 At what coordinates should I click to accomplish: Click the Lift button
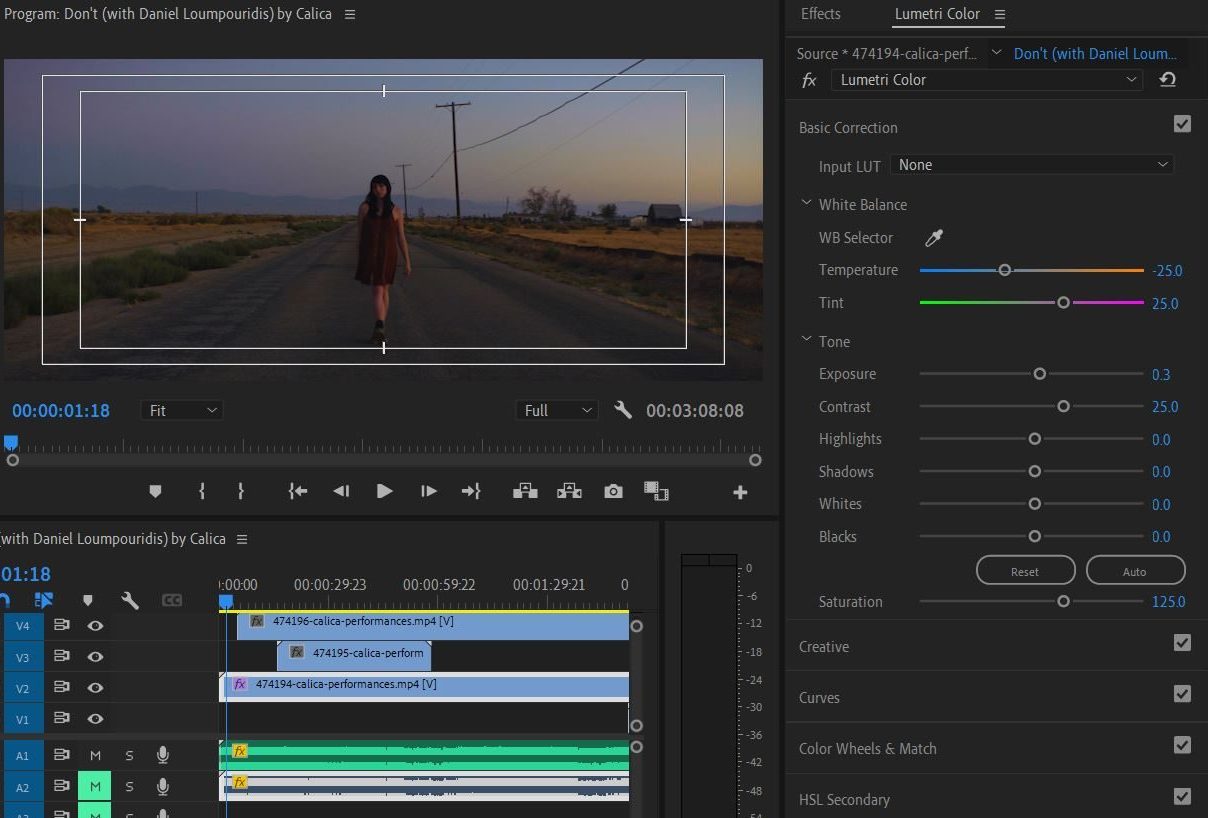tap(525, 491)
